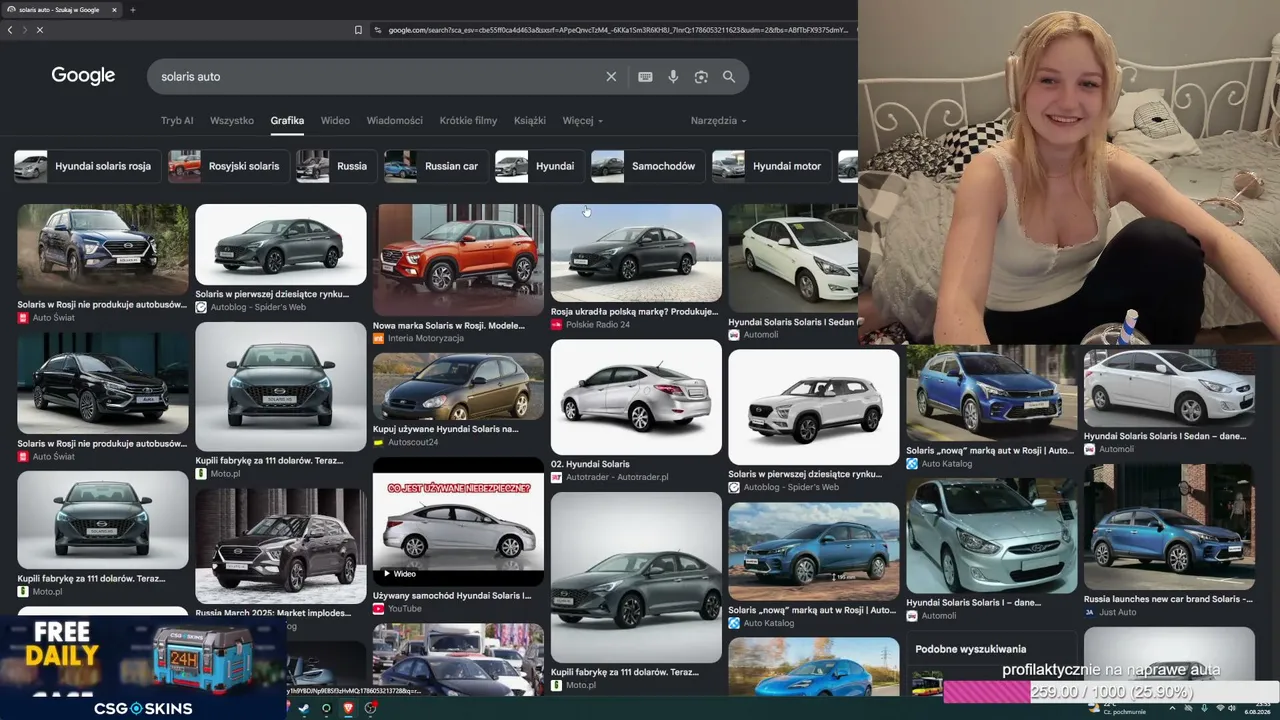1280x720 pixels.
Task: Apply the 'Hyundai motor' suggestion chip
Action: pos(771,166)
